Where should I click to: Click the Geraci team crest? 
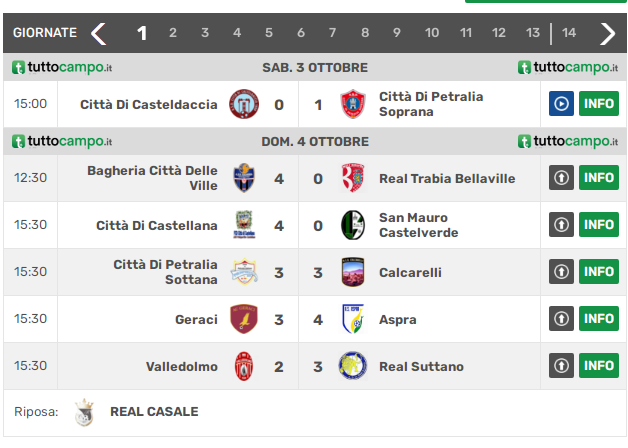point(244,319)
